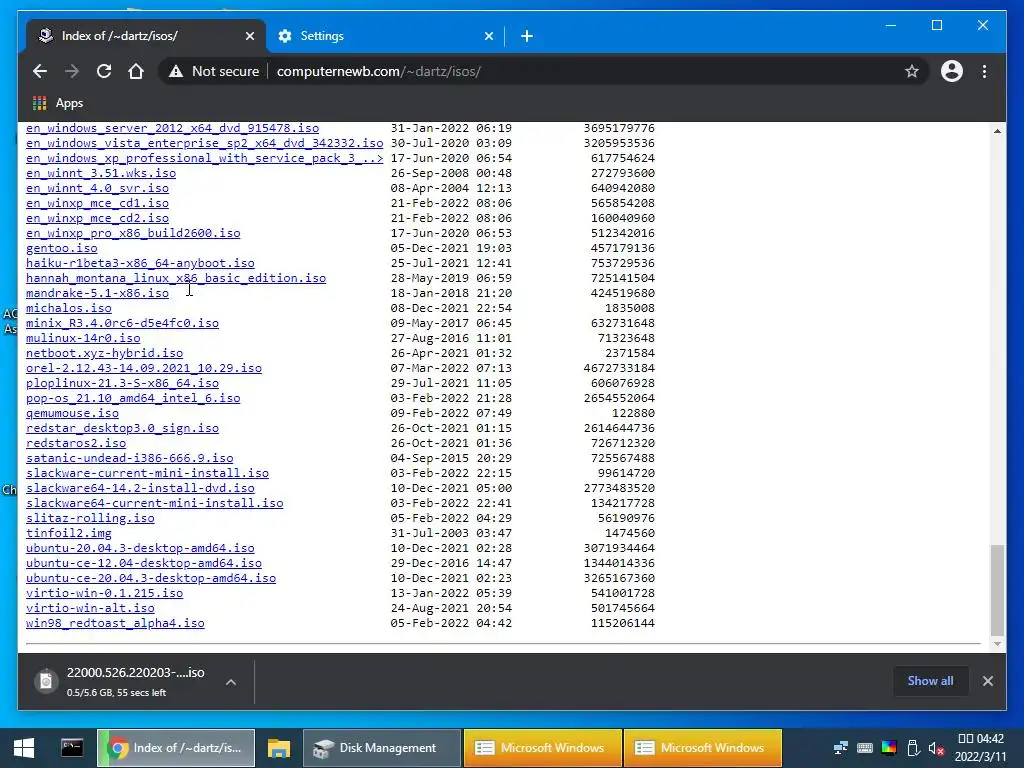Open the browser home page
Screen dimensions: 1024x768
136,71
